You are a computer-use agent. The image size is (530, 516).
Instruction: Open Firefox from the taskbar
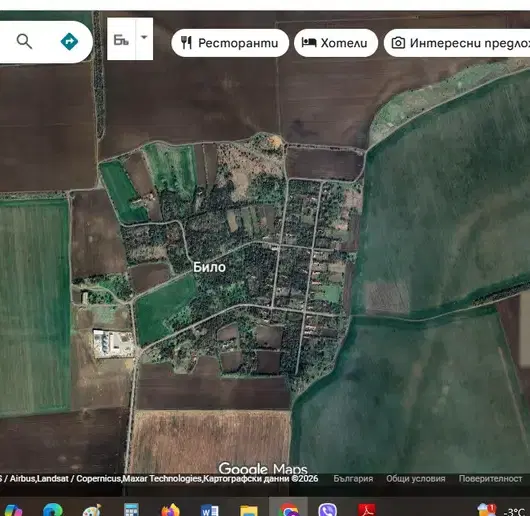170,510
